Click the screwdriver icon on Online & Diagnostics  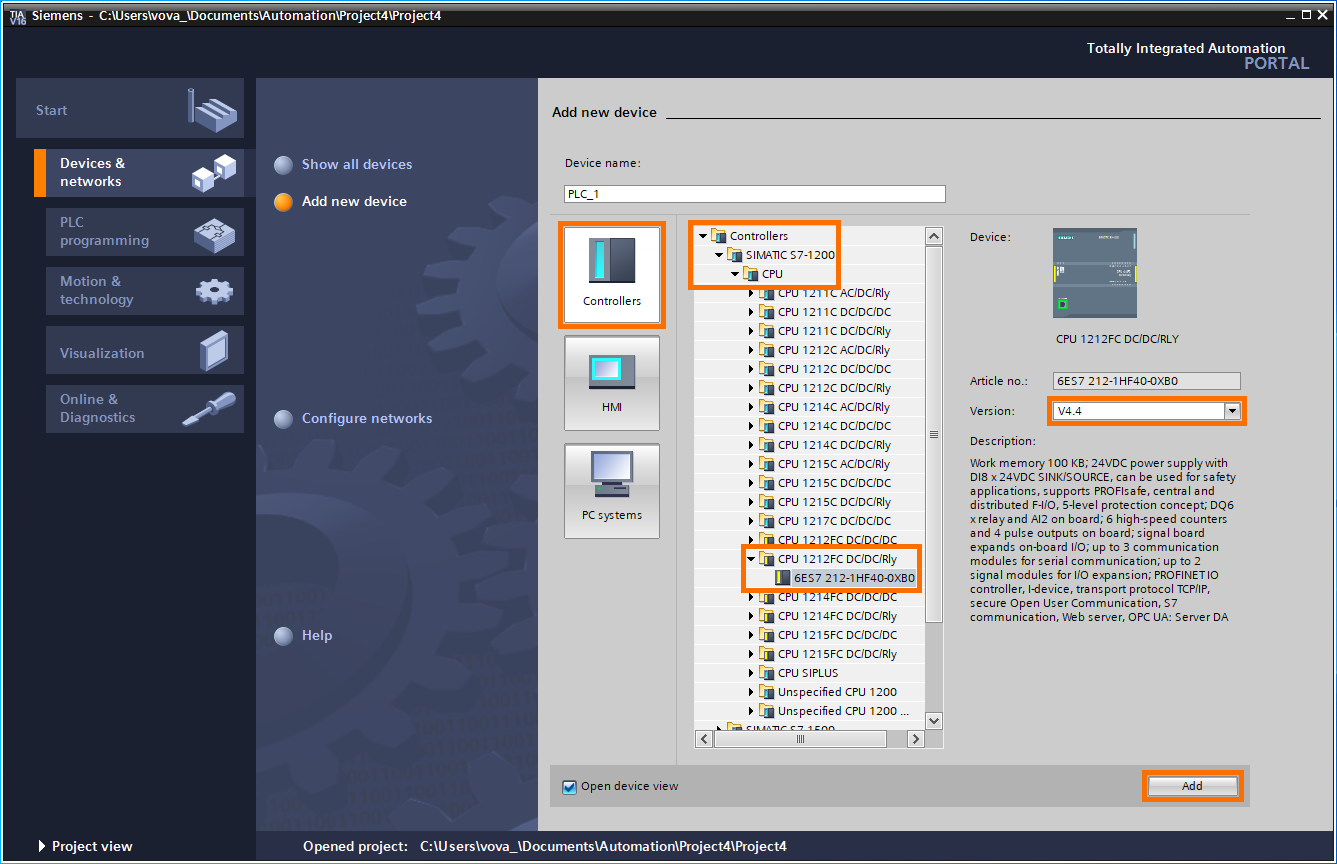click(210, 409)
